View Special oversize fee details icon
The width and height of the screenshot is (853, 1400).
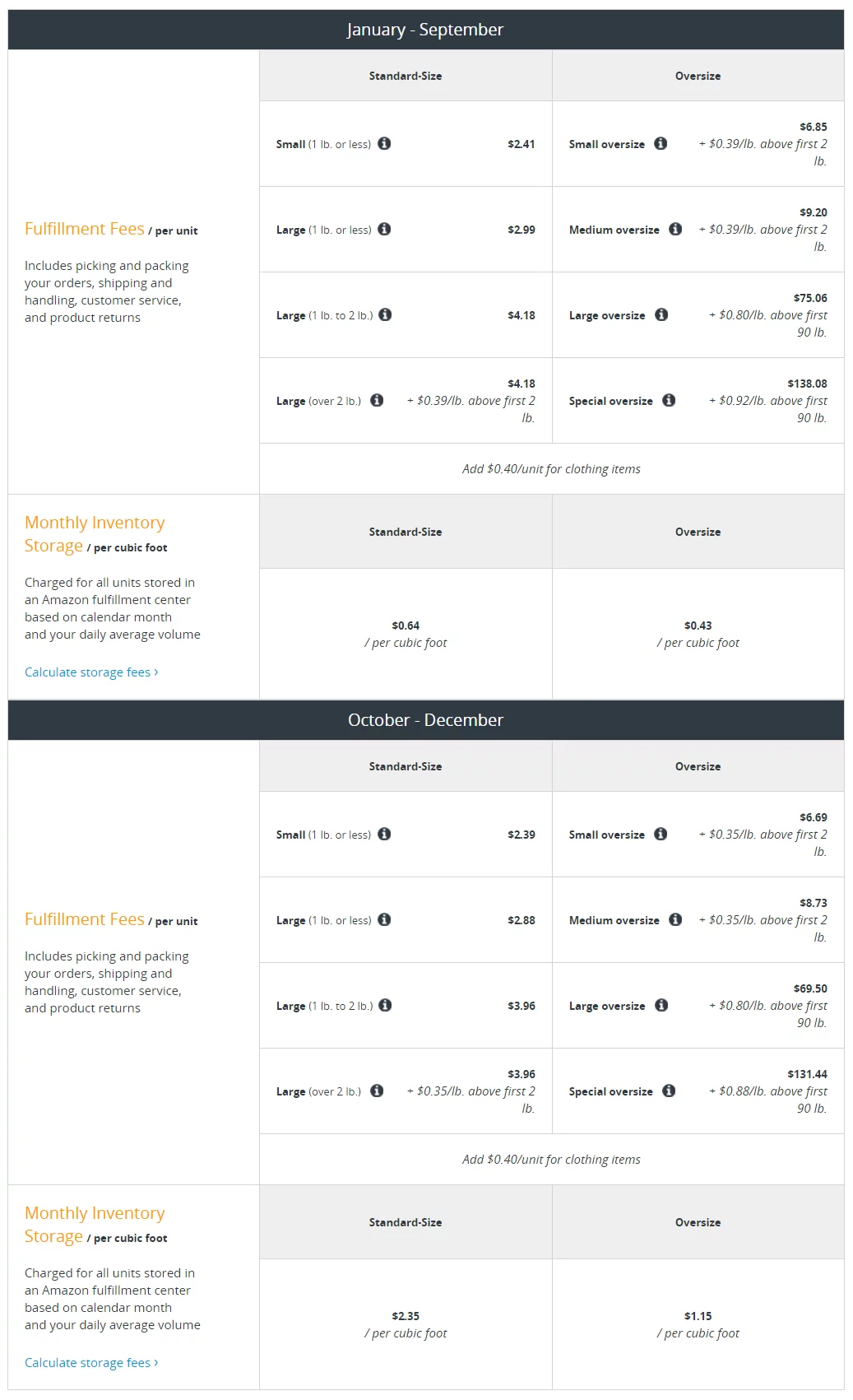669,401
